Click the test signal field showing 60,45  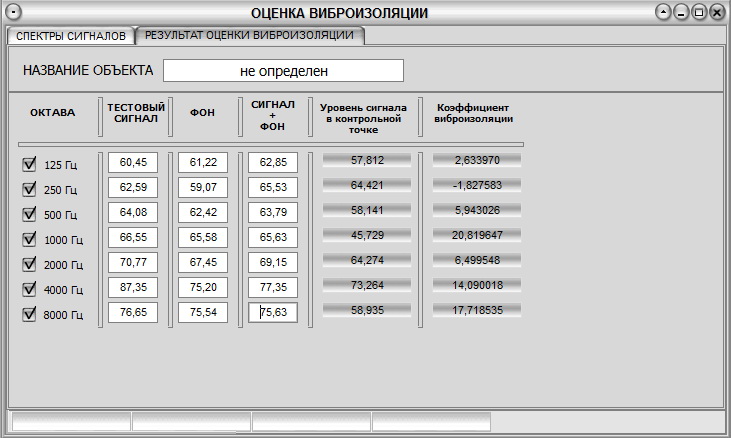pos(133,162)
